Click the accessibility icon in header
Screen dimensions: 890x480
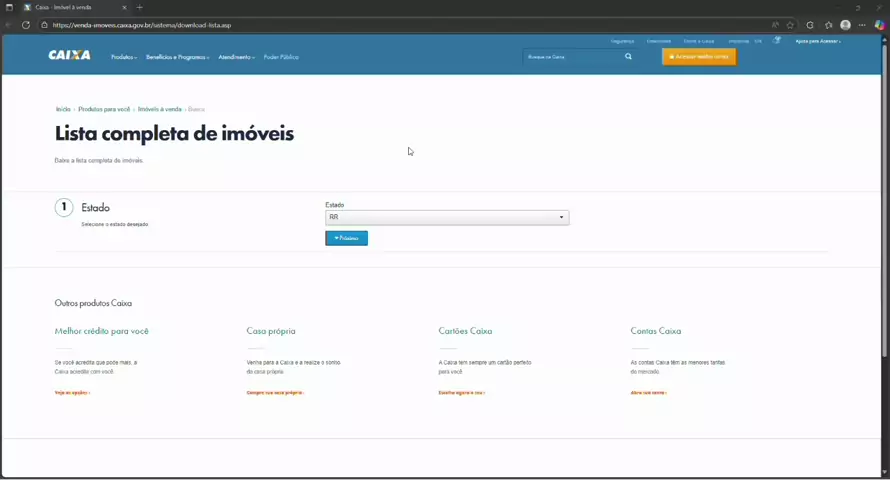(776, 40)
